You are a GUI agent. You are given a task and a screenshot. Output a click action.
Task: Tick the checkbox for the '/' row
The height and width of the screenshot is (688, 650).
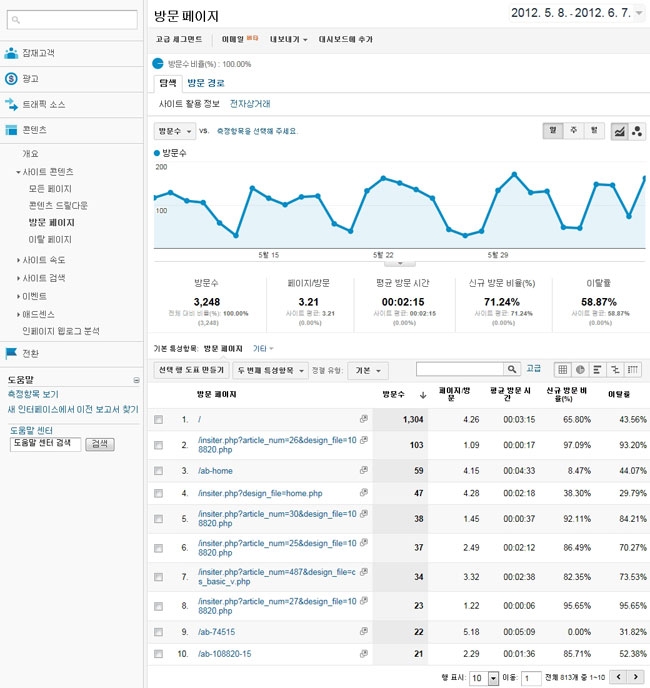(x=158, y=419)
